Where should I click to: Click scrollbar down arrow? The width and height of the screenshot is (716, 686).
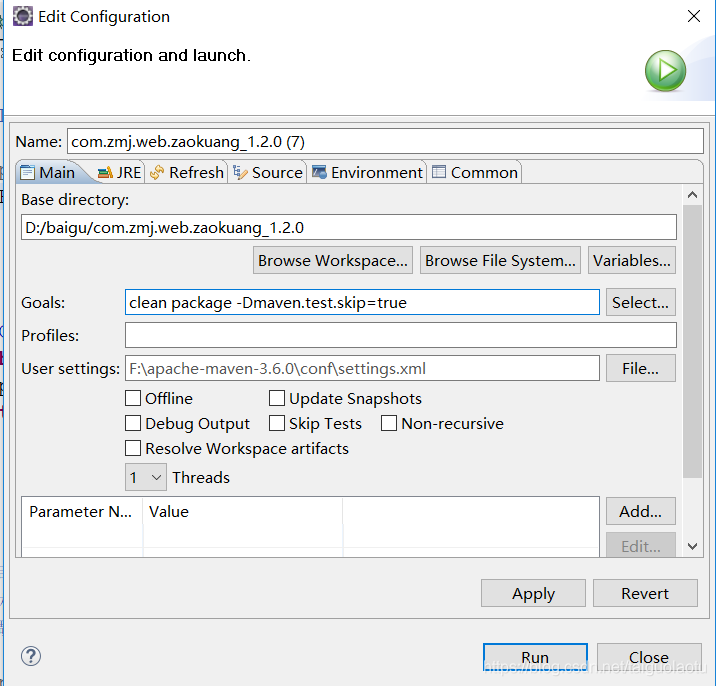tap(692, 546)
